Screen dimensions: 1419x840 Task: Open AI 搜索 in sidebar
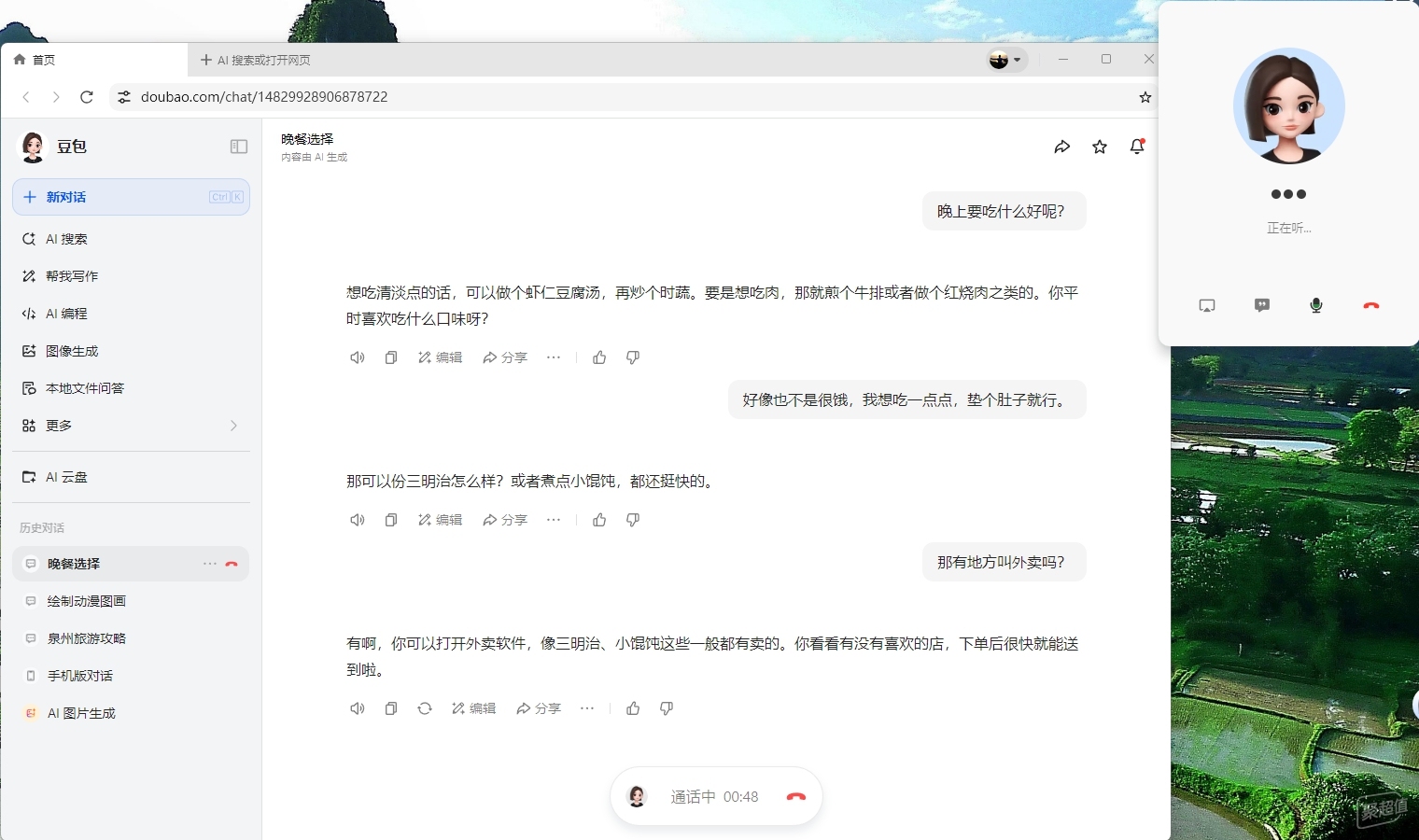pyautogui.click(x=131, y=239)
